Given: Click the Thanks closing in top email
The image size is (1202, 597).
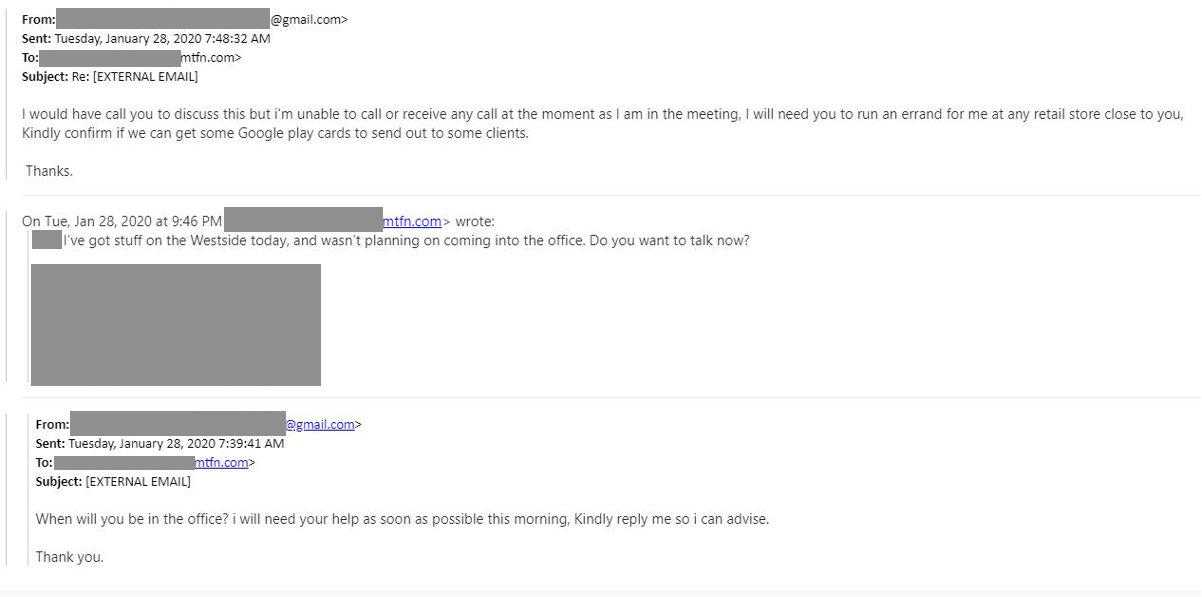Looking at the screenshot, I should (49, 171).
